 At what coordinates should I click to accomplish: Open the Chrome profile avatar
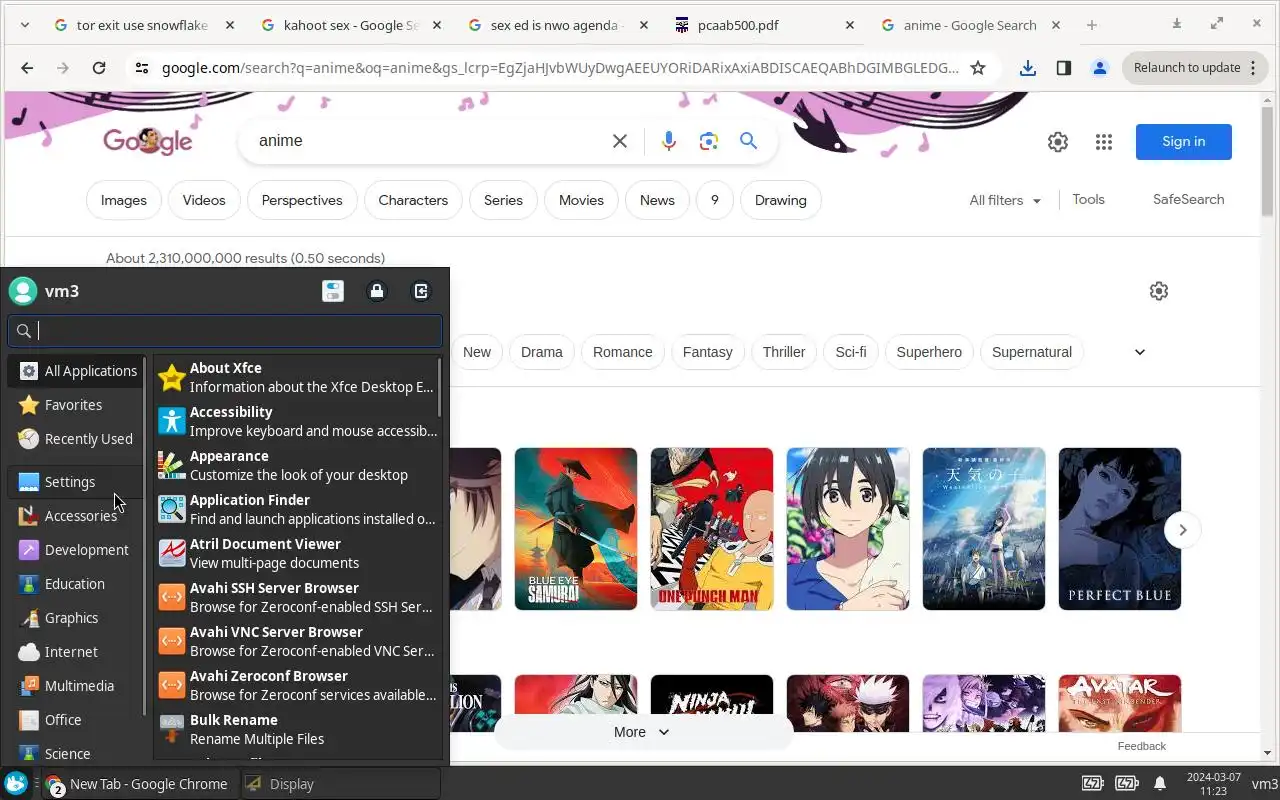[1100, 68]
